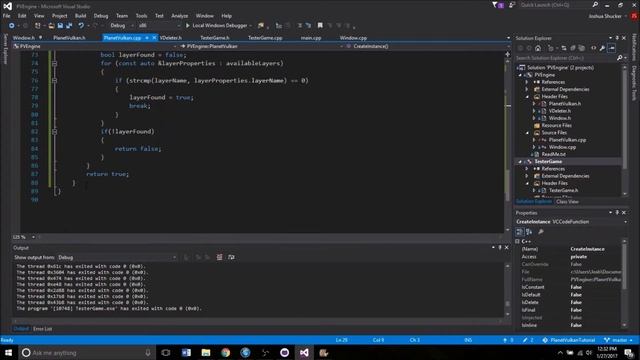640x360 pixels.
Task: Switch to the main.cpp tab
Action: 311,38
